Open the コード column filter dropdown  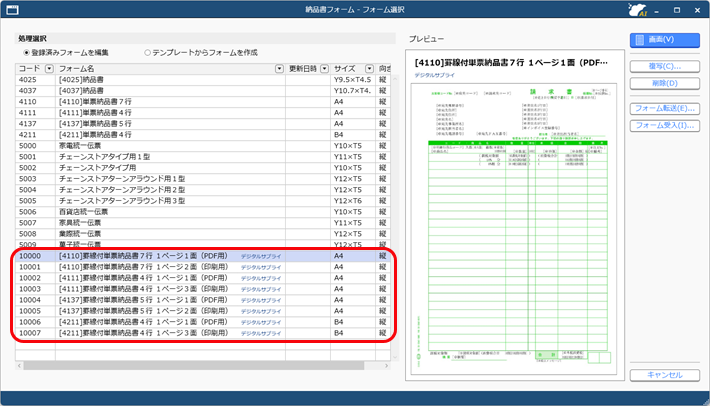49,69
